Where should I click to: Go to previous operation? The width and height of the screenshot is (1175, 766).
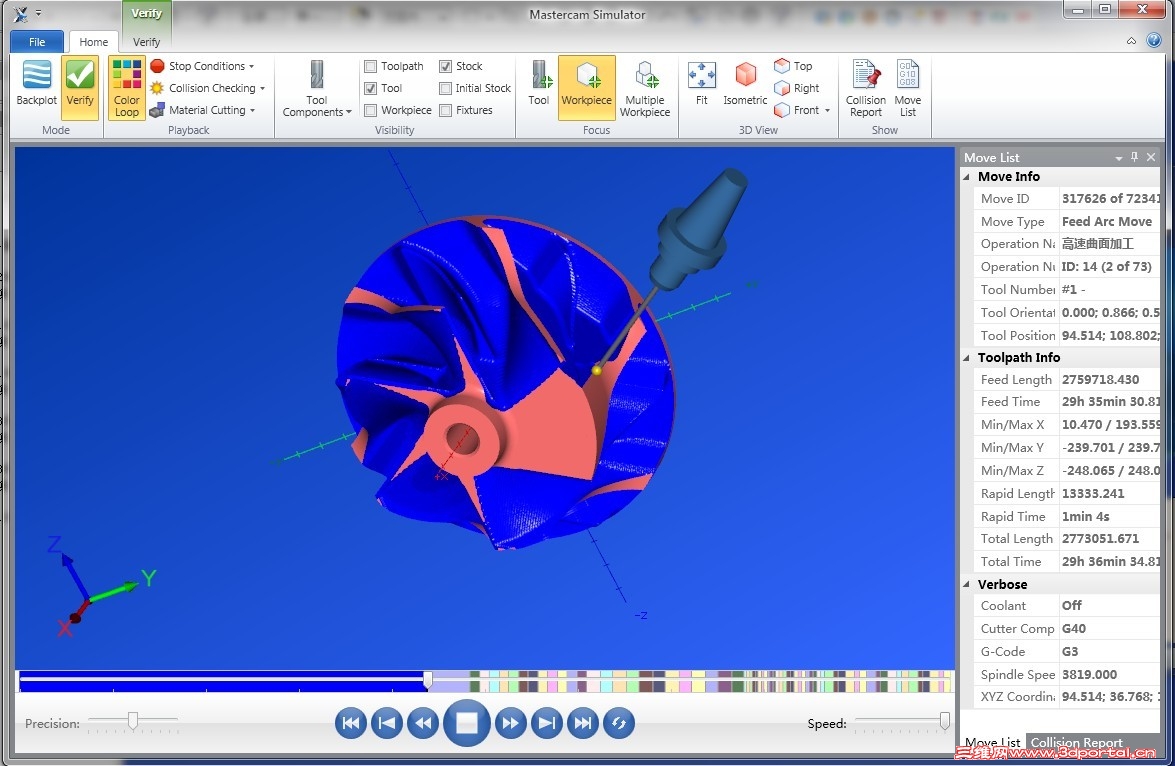point(387,723)
